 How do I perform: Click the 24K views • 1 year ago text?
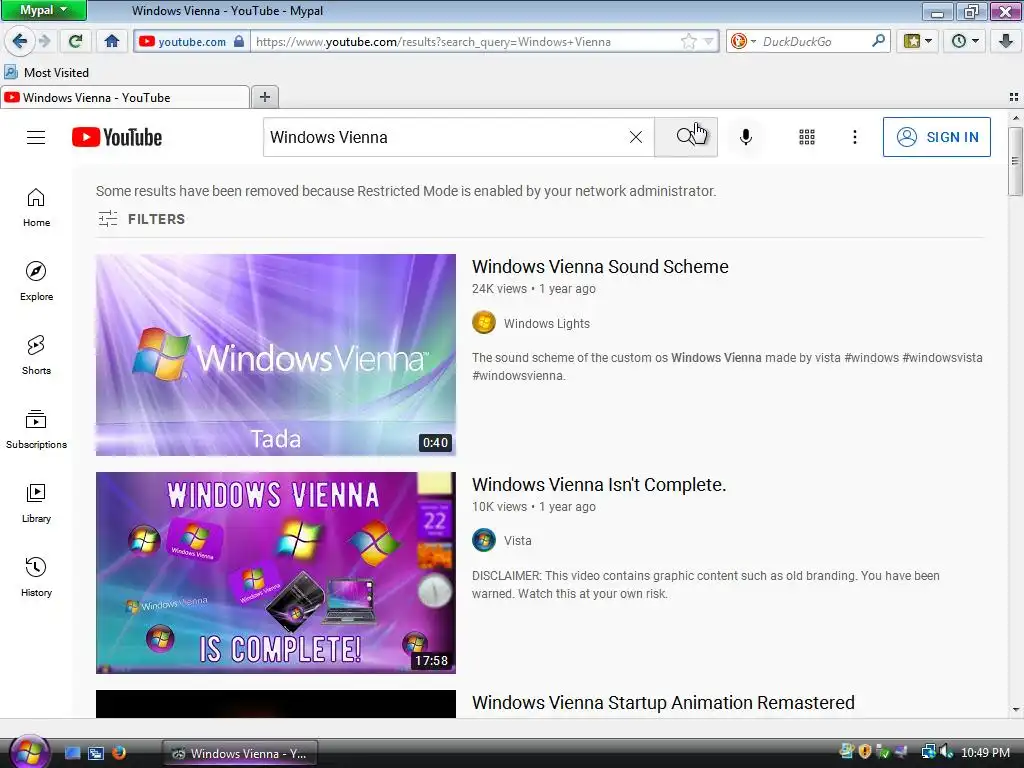point(534,289)
